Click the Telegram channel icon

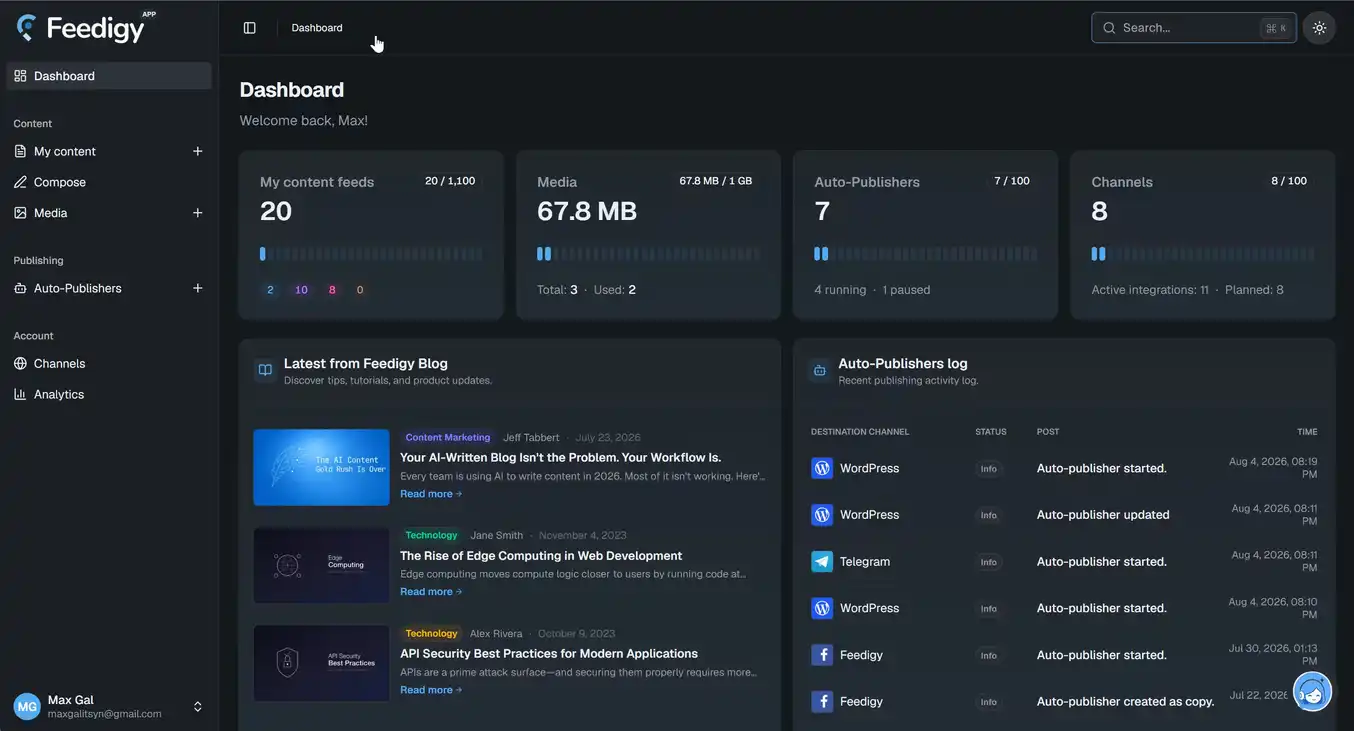click(x=822, y=562)
